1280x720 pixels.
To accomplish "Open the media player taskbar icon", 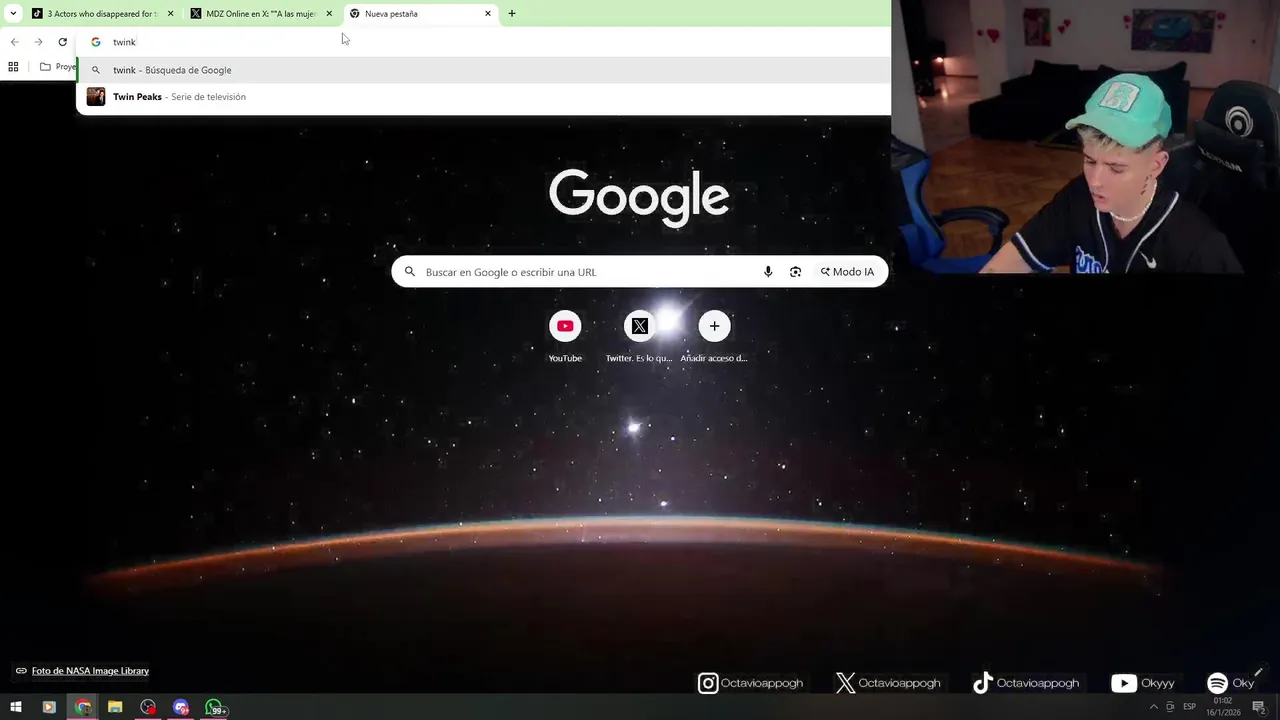I will coord(49,708).
